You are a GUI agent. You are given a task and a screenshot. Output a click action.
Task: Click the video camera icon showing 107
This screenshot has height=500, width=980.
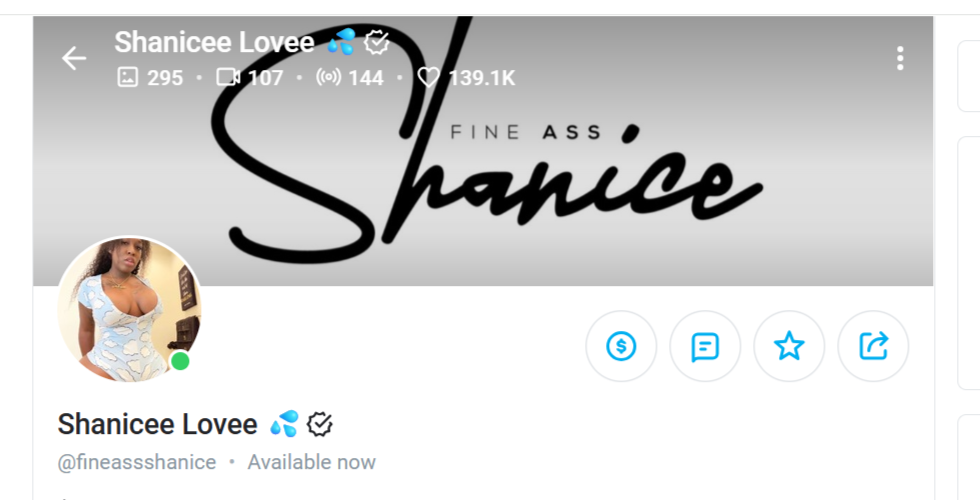[227, 77]
